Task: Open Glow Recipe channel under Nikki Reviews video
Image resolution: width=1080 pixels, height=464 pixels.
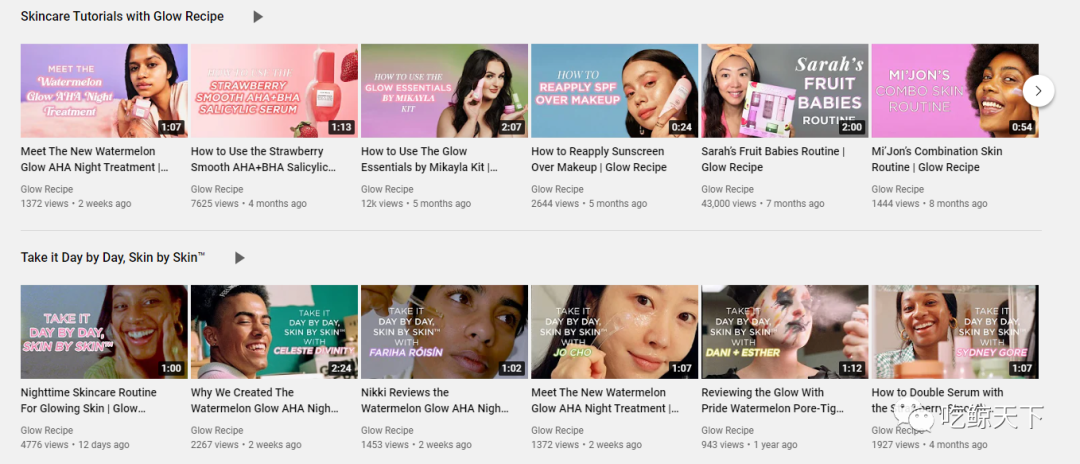Action: tap(387, 430)
